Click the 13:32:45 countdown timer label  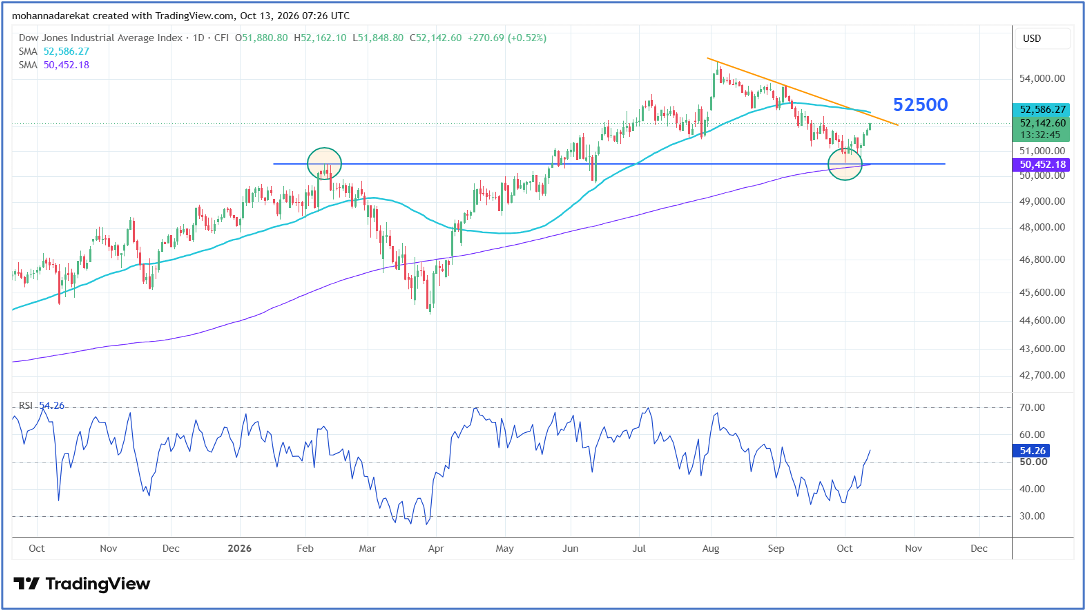[1042, 135]
